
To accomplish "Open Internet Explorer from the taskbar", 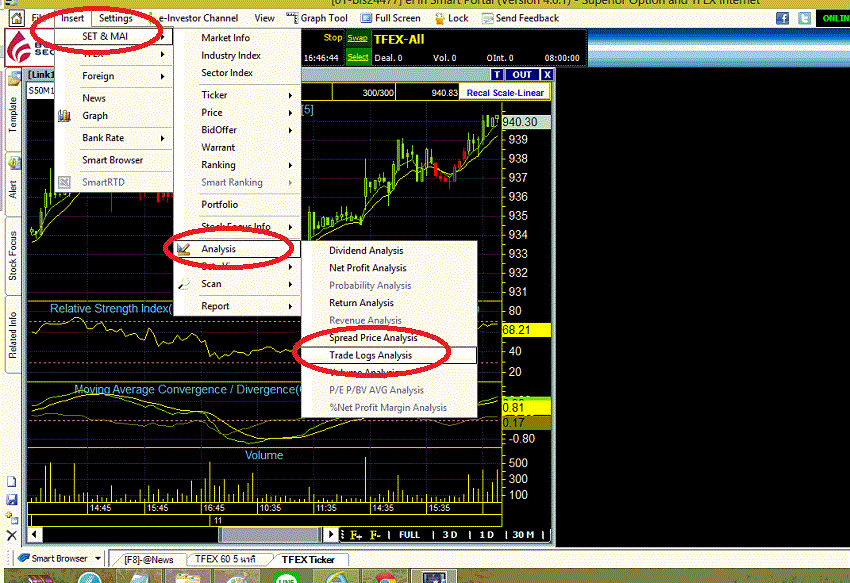I will tap(335, 577).
